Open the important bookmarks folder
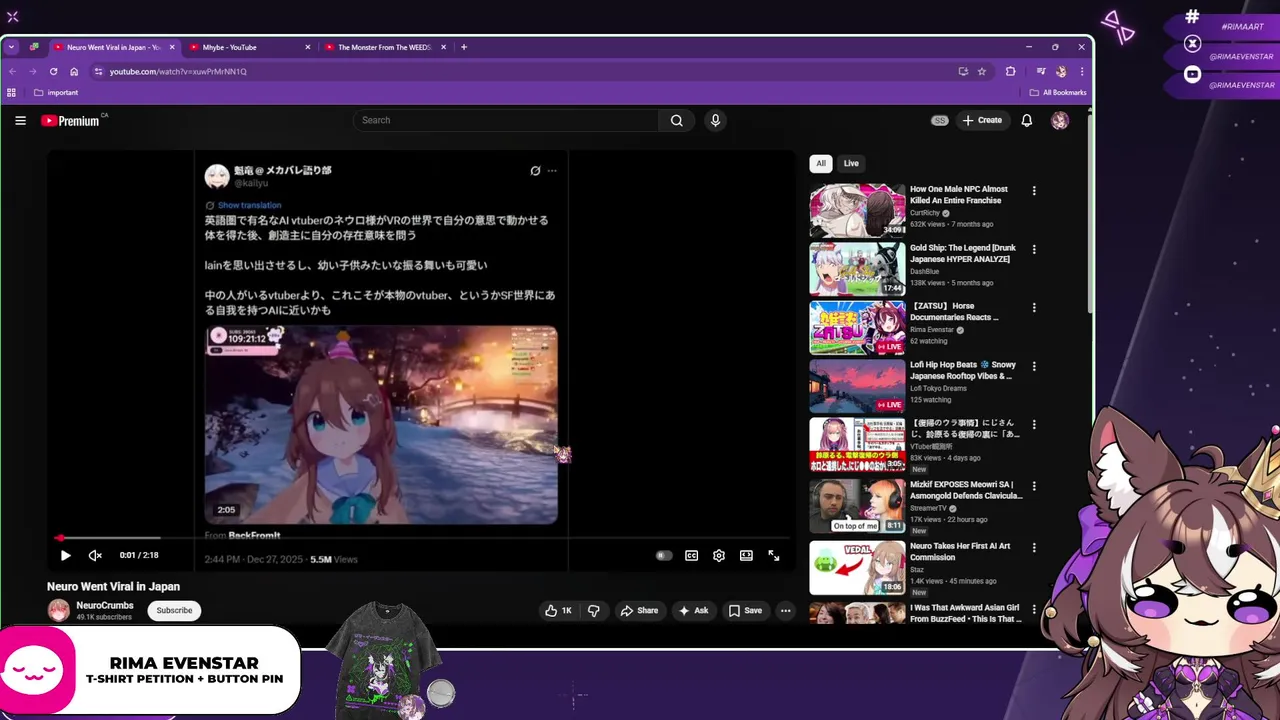Viewport: 1280px width, 720px height. (x=56, y=92)
